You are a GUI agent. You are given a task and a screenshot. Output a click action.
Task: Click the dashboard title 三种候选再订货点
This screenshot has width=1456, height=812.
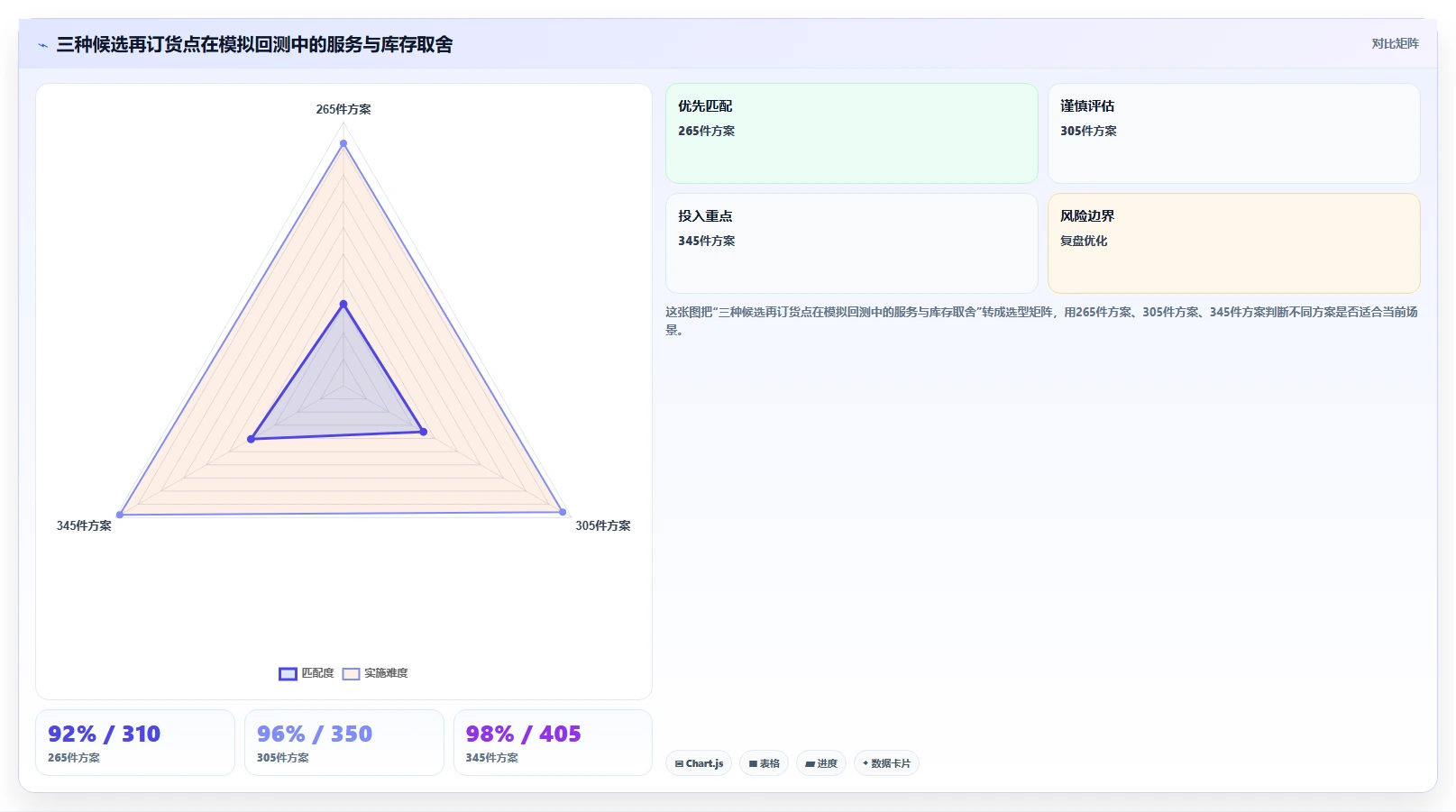click(x=254, y=45)
